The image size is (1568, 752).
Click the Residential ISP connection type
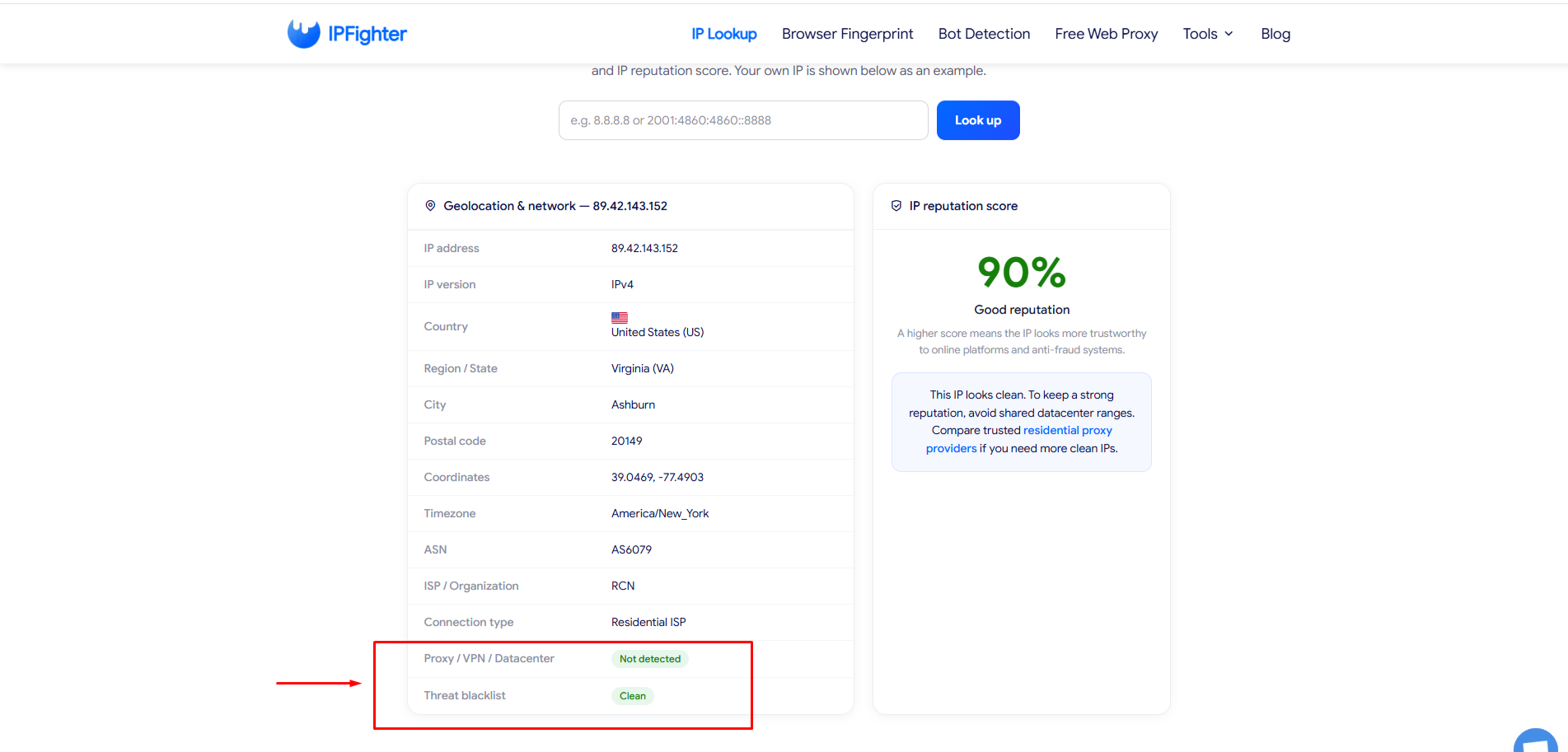coord(648,622)
